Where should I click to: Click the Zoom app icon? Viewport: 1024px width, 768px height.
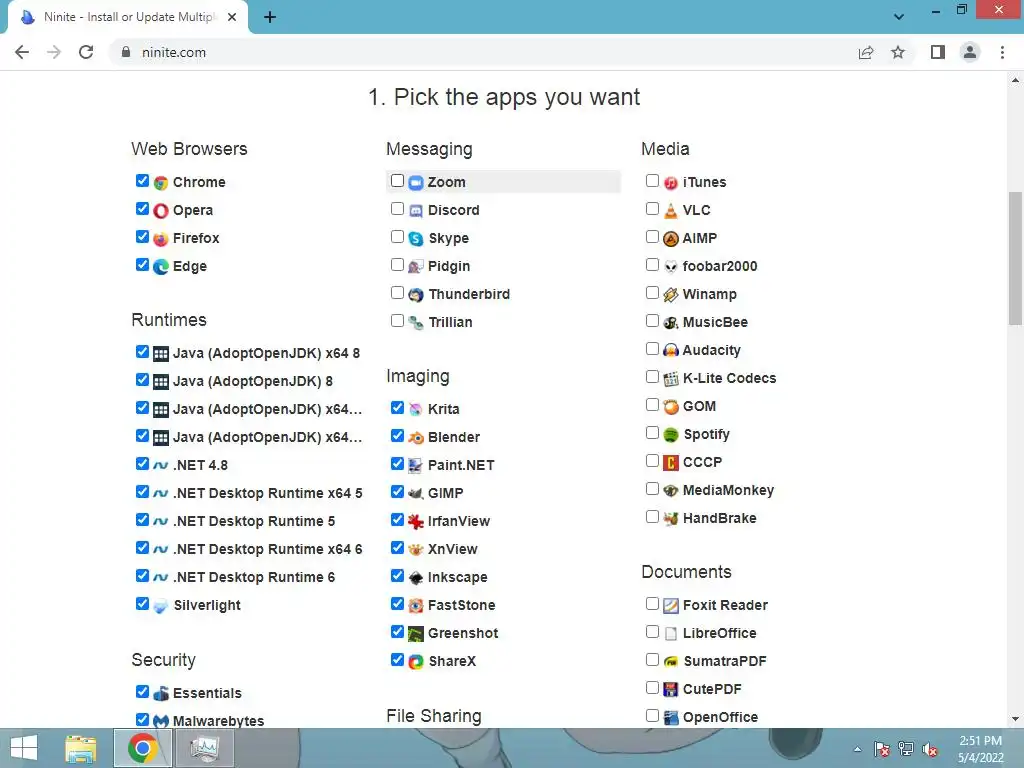point(416,183)
